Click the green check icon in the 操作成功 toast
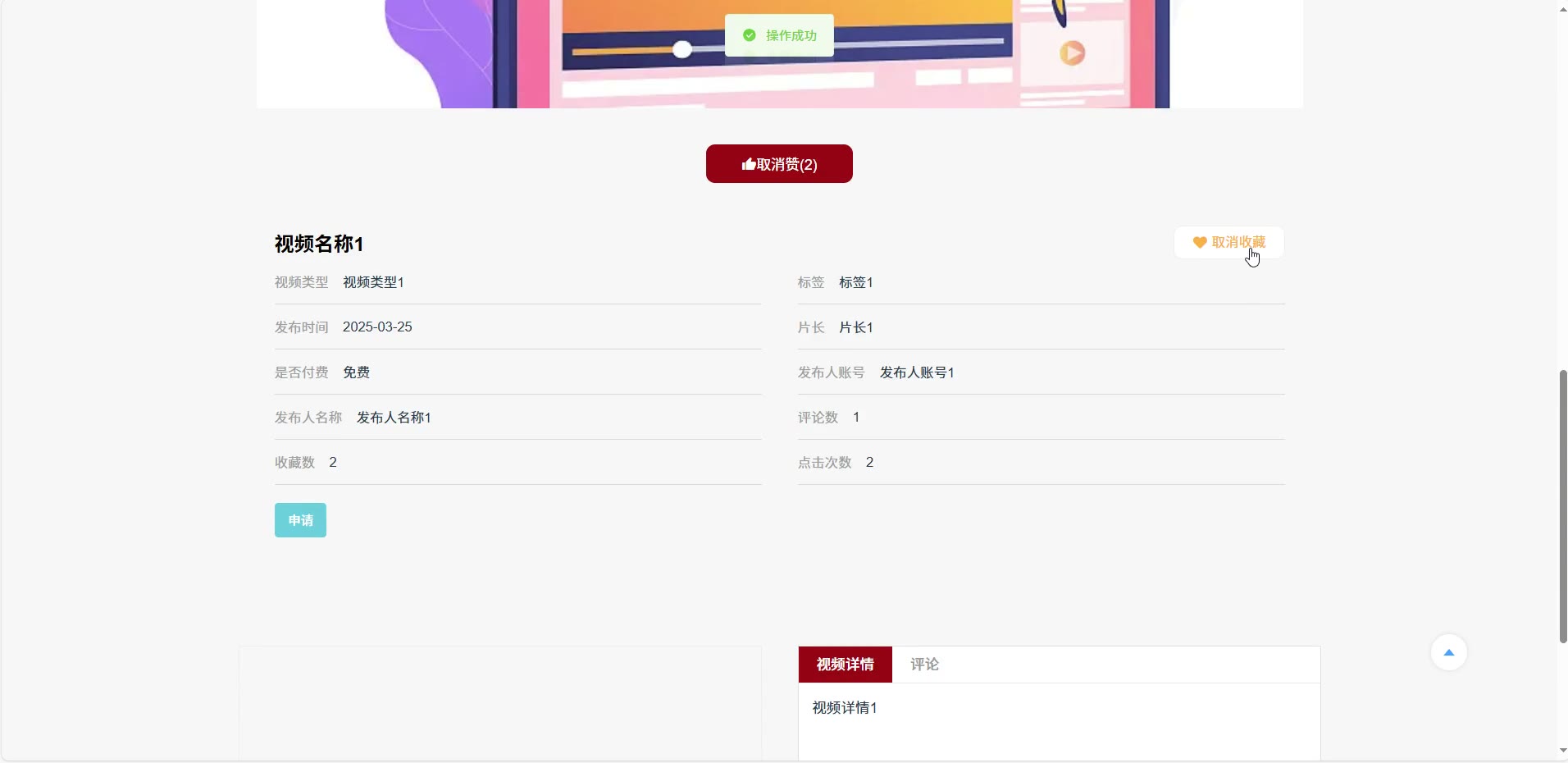 point(749,35)
